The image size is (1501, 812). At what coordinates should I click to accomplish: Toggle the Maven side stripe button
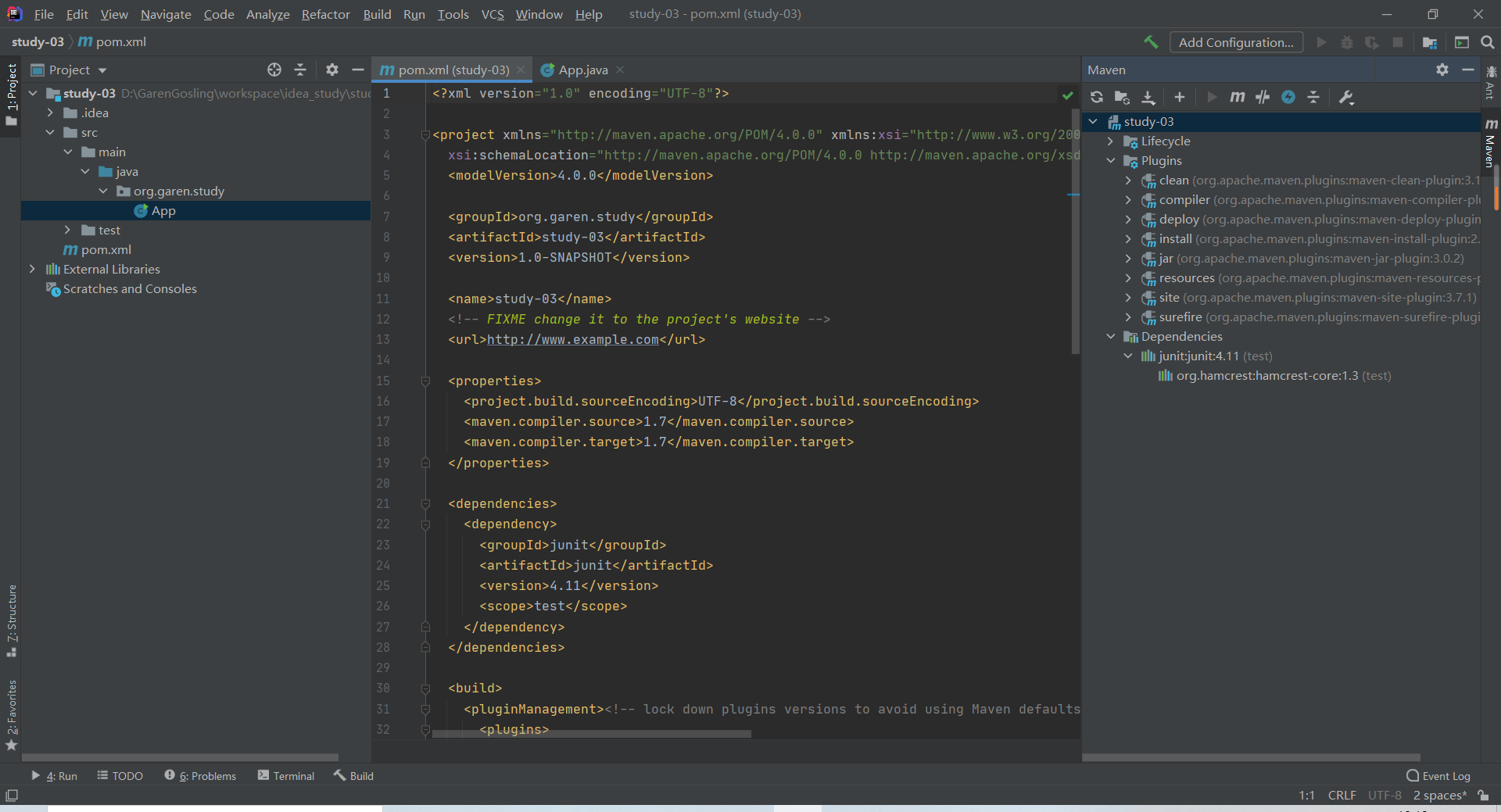[1491, 143]
